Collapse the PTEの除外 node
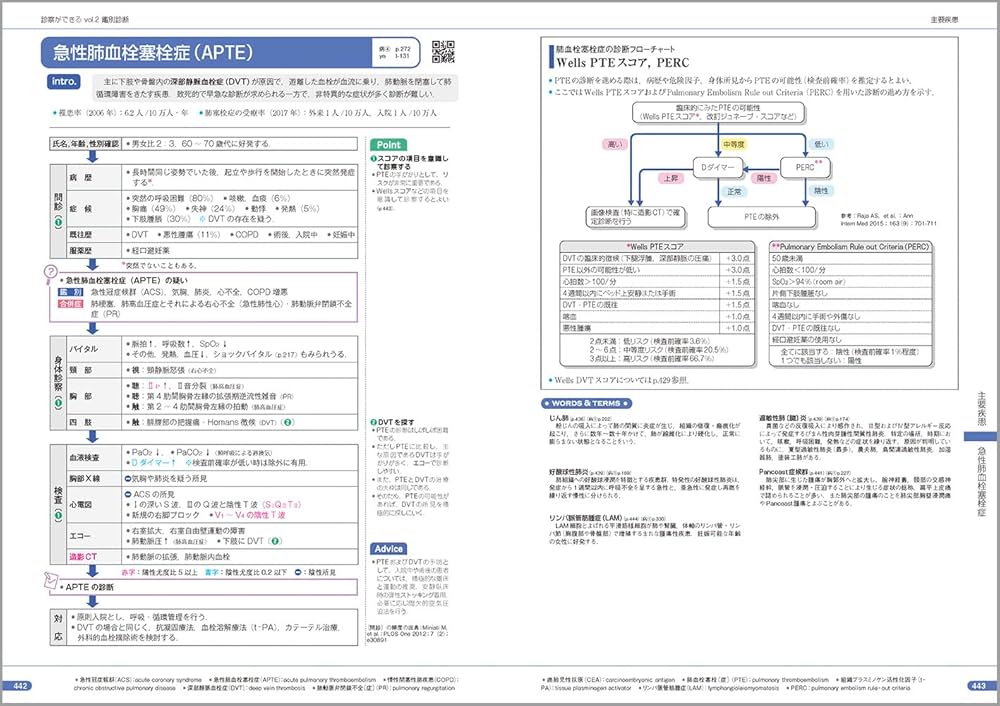The width and height of the screenshot is (1000, 706). [x=761, y=216]
